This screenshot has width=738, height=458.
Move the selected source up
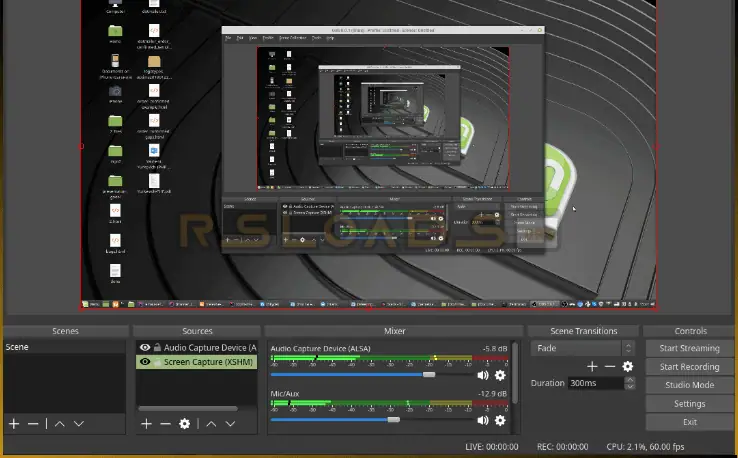(211, 424)
